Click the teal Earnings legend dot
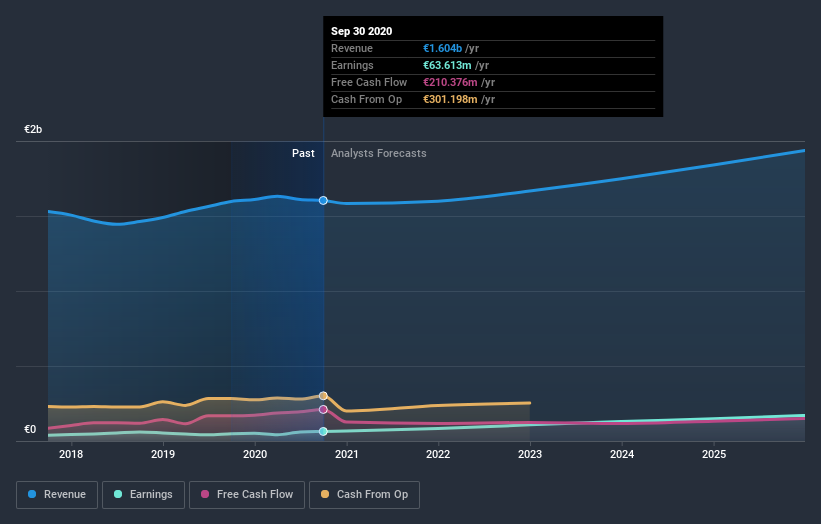The image size is (821, 524). coord(118,494)
